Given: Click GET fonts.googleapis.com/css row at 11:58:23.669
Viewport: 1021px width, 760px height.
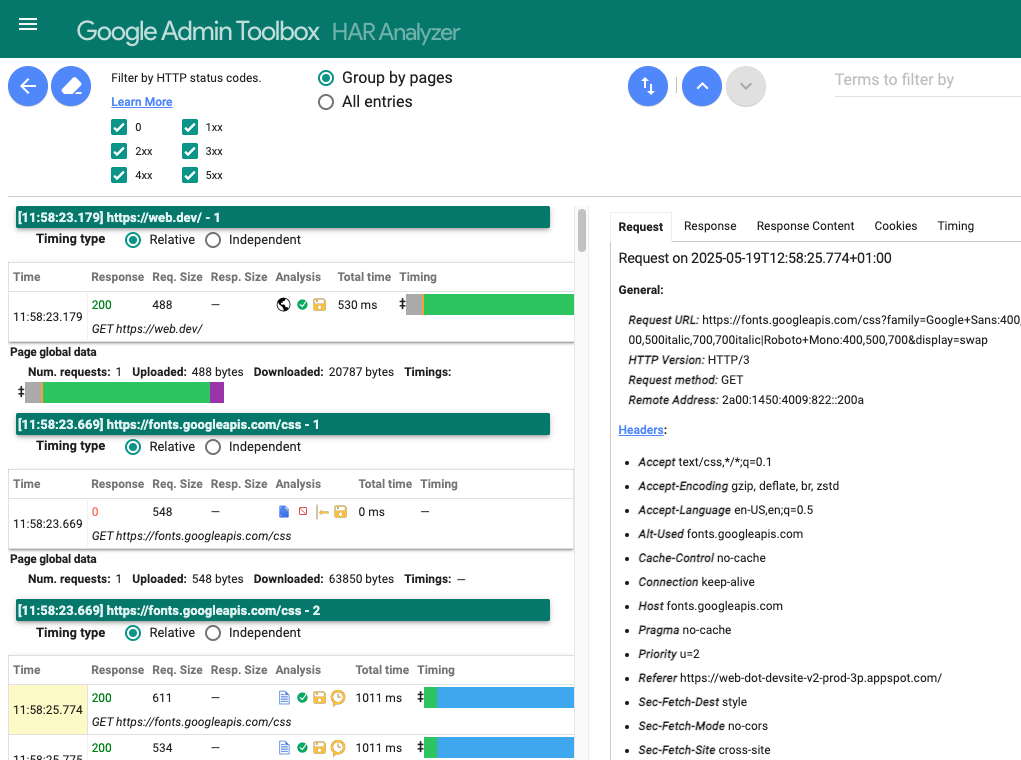Looking at the screenshot, I should pos(291,524).
